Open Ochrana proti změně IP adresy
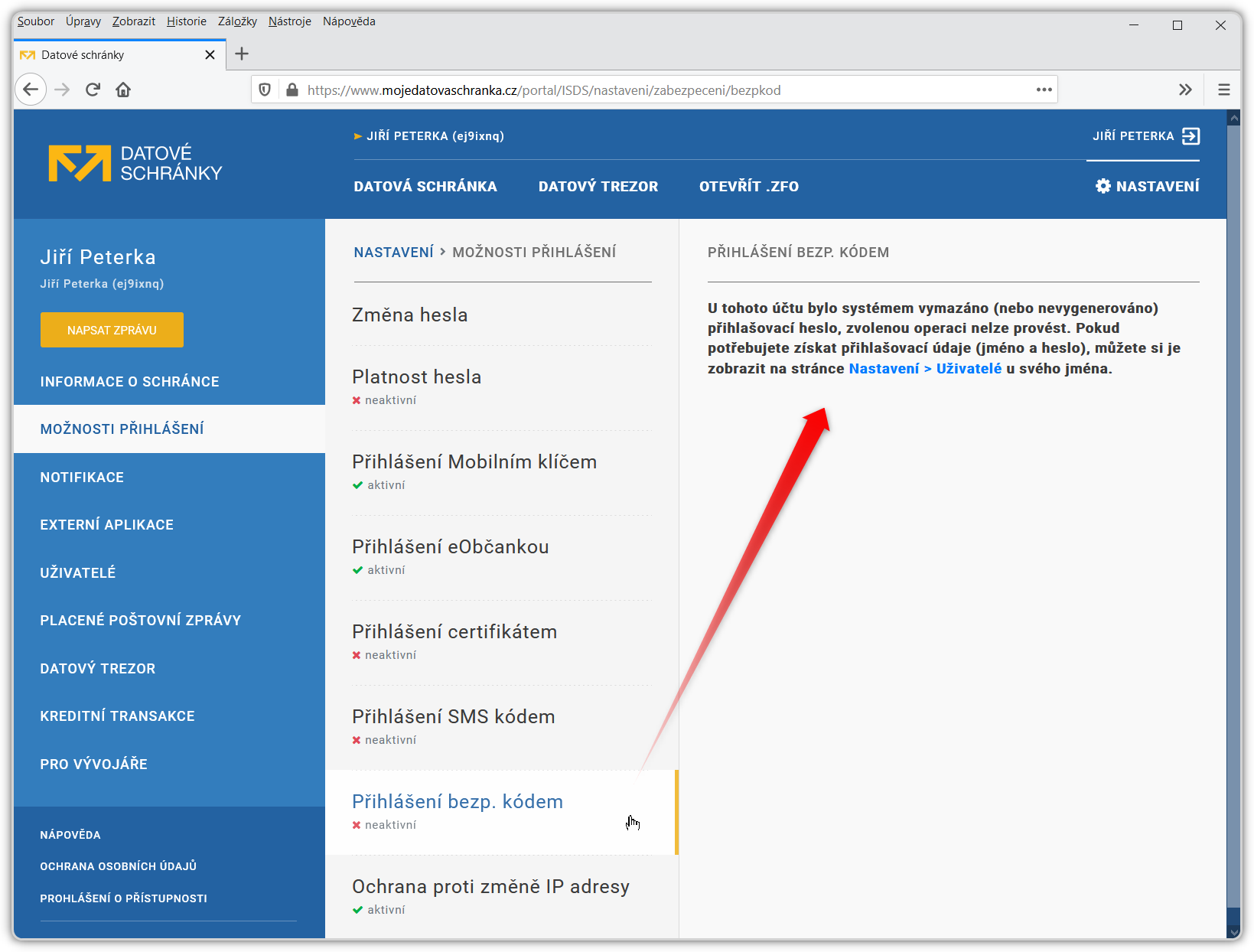Viewport: 1254px width, 952px height. [502, 897]
